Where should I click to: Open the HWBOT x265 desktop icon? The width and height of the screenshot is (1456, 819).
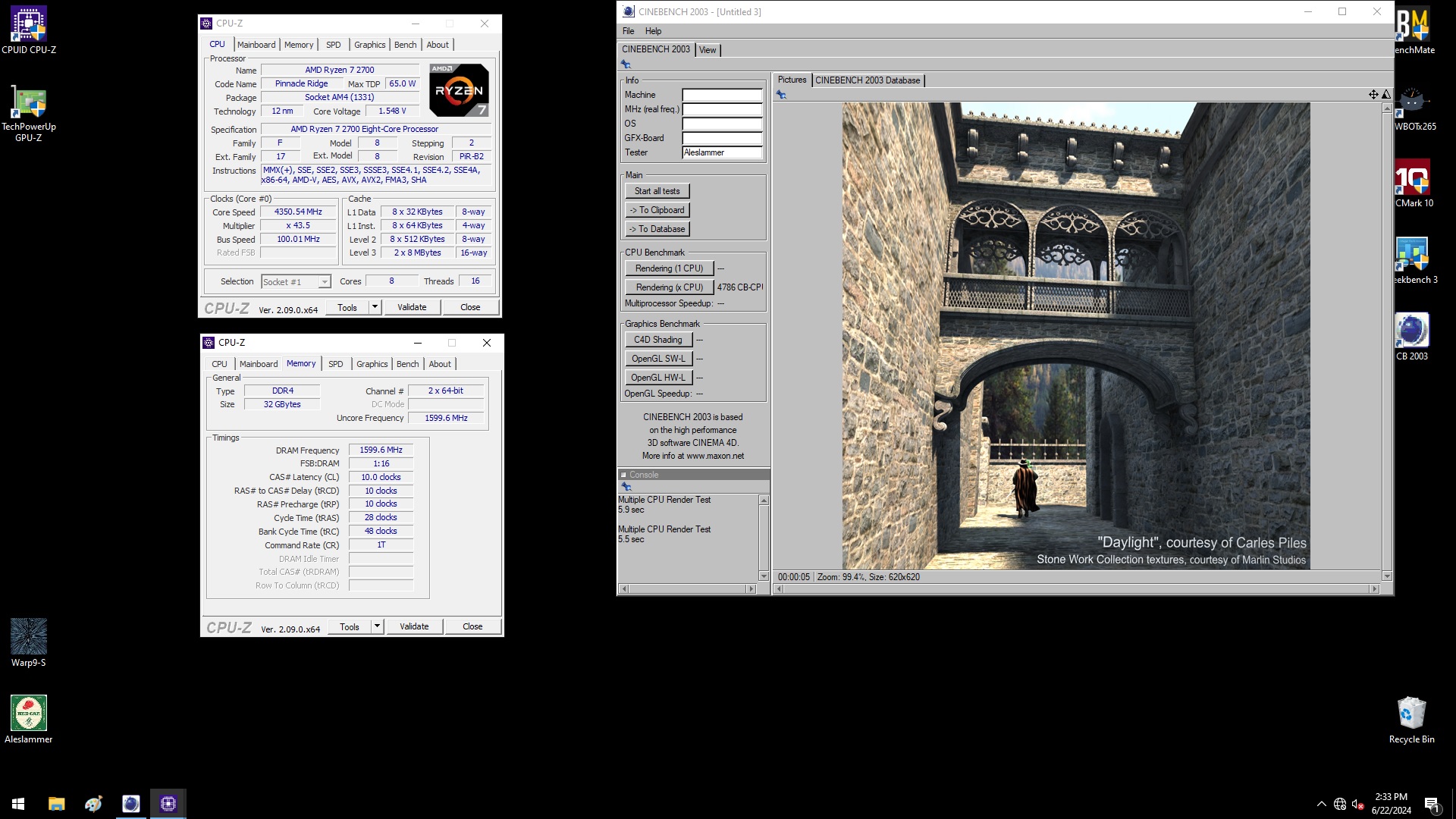click(1414, 108)
